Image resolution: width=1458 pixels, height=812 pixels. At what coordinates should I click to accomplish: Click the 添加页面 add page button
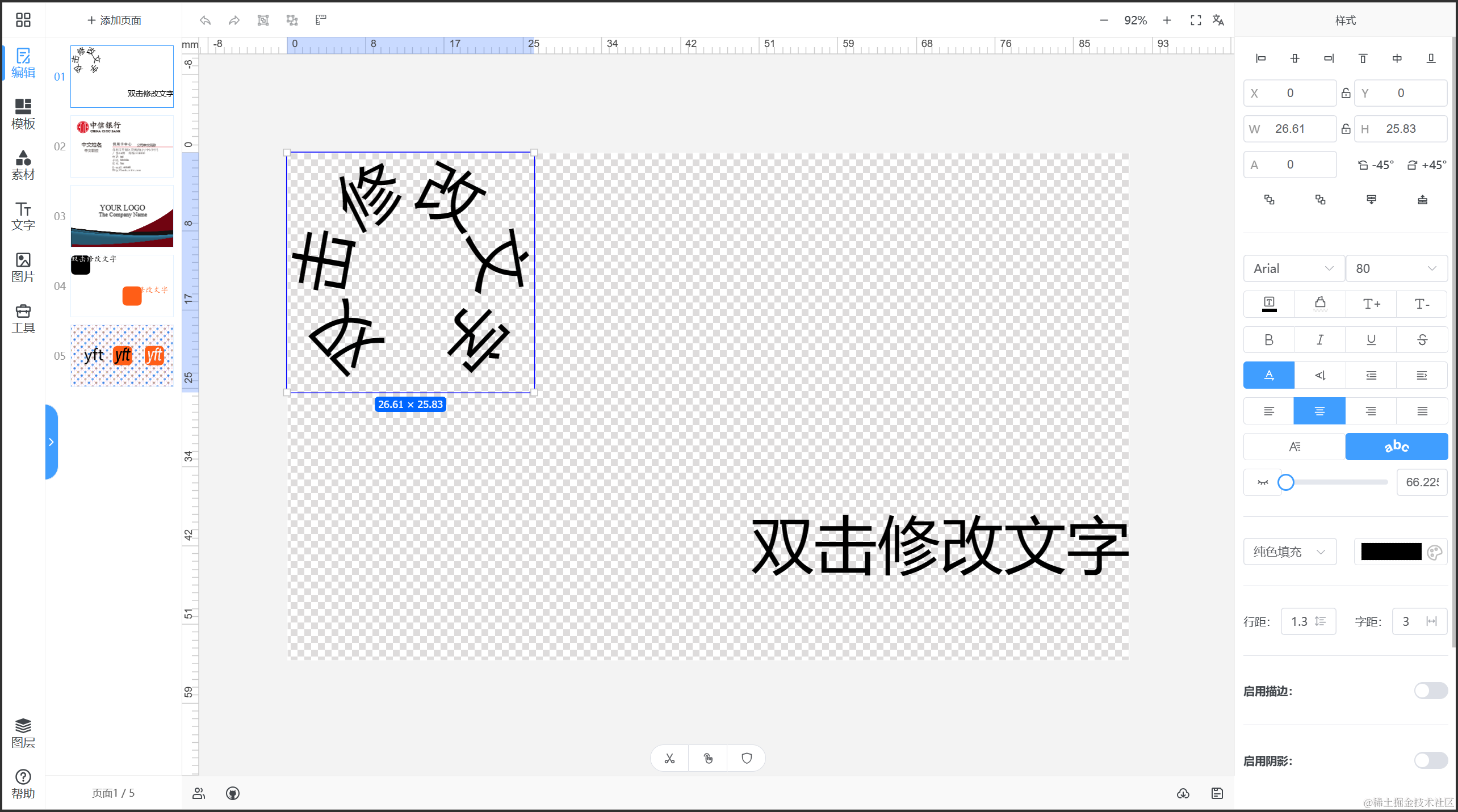pos(114,20)
